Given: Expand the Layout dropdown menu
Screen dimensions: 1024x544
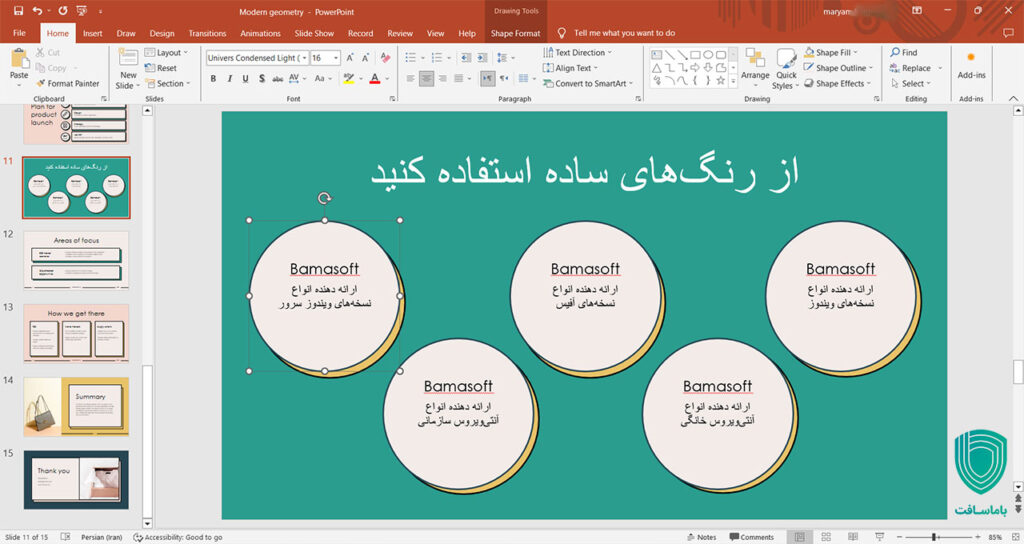Looking at the screenshot, I should 168,53.
